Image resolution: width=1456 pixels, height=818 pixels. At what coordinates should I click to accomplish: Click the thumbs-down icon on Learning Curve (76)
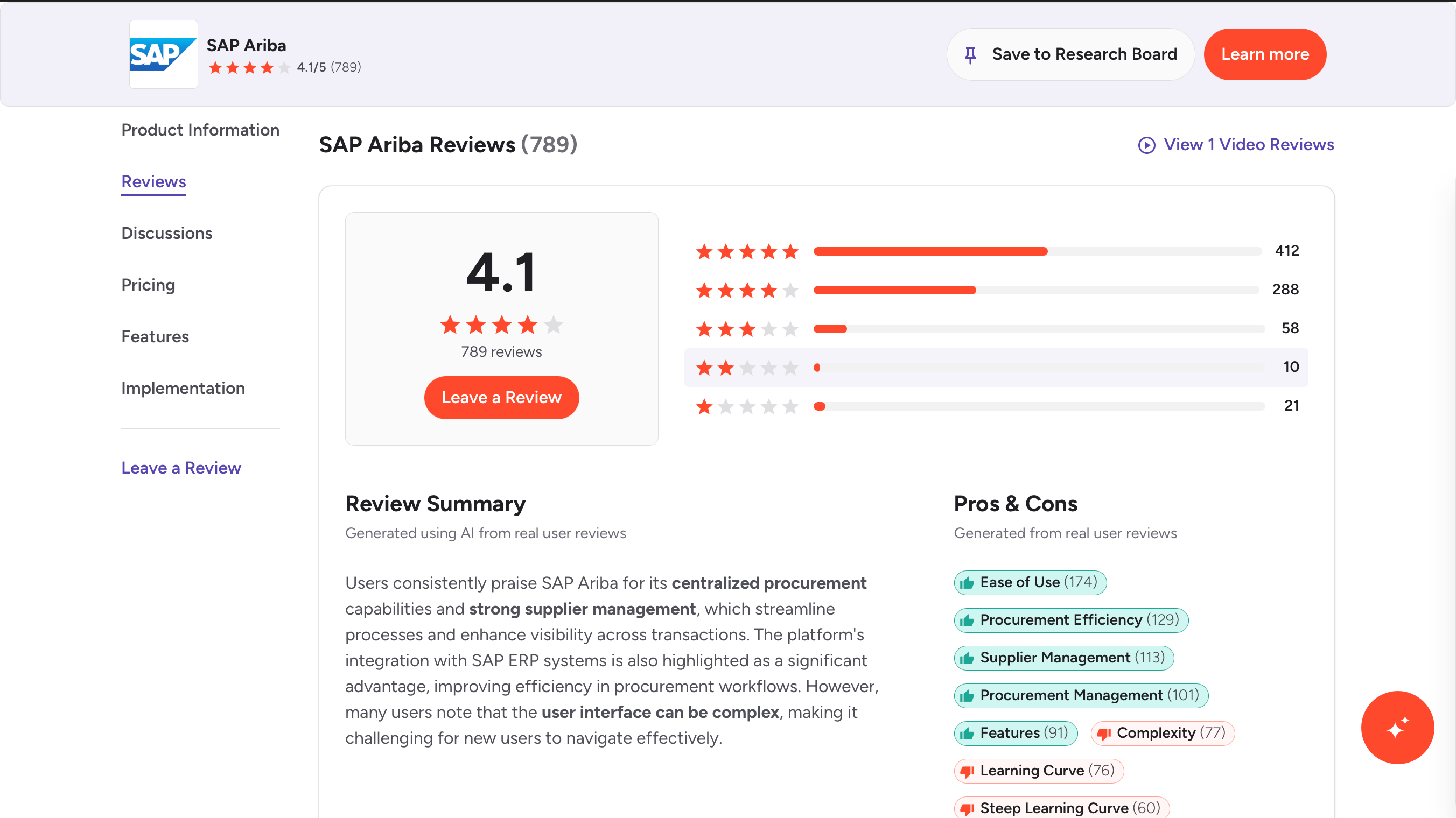coord(967,772)
